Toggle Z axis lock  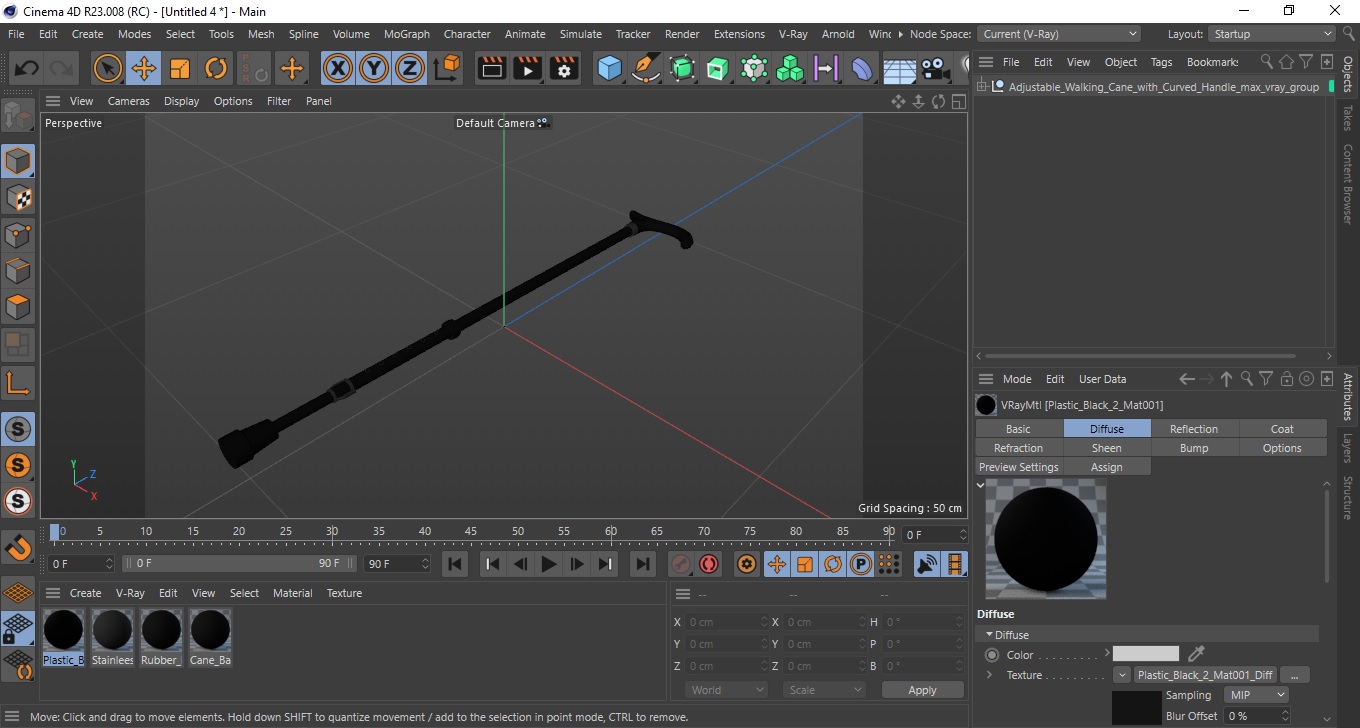pos(410,69)
